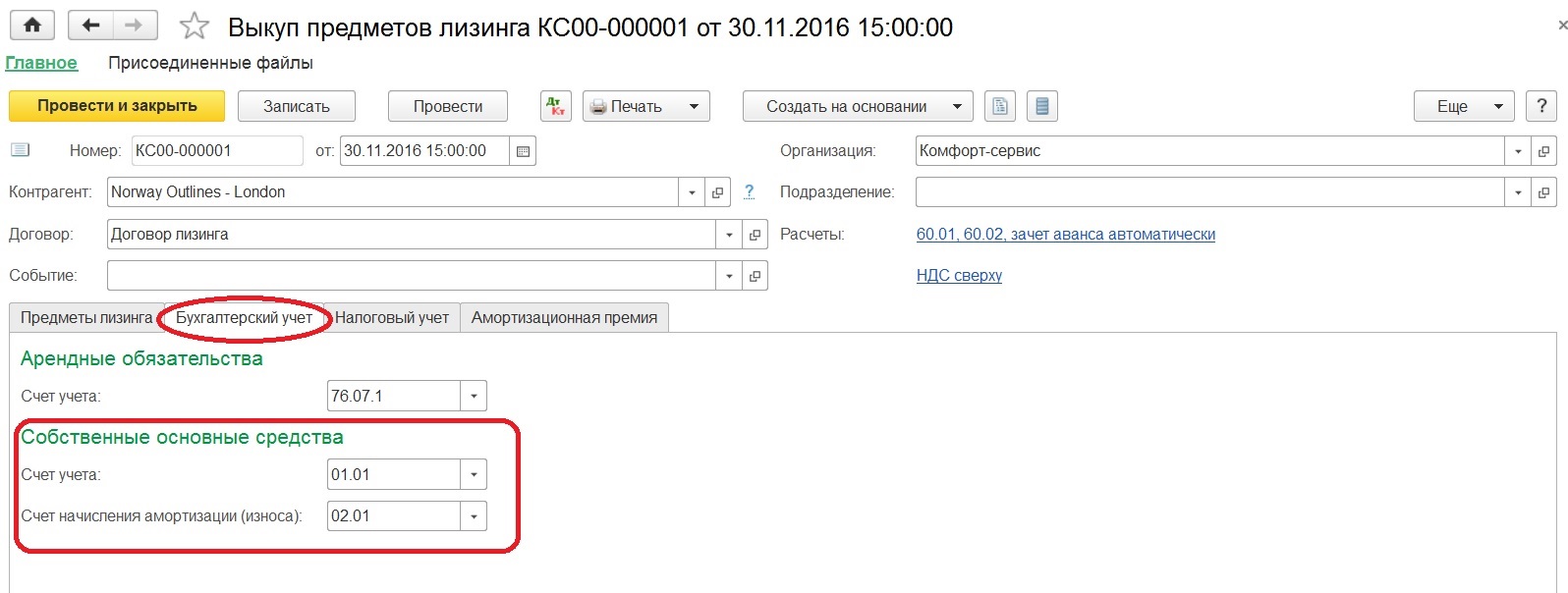Viewport: 1568px width, 593px height.
Task: Expand the Контрагент dropdown list
Action: click(x=692, y=192)
